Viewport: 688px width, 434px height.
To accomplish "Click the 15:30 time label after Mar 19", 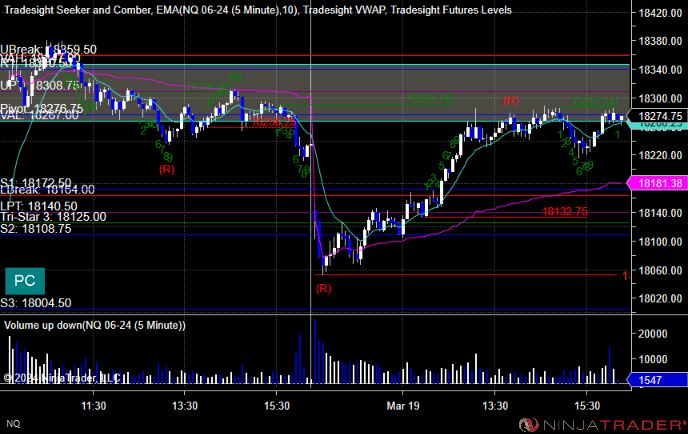I will click(587, 406).
